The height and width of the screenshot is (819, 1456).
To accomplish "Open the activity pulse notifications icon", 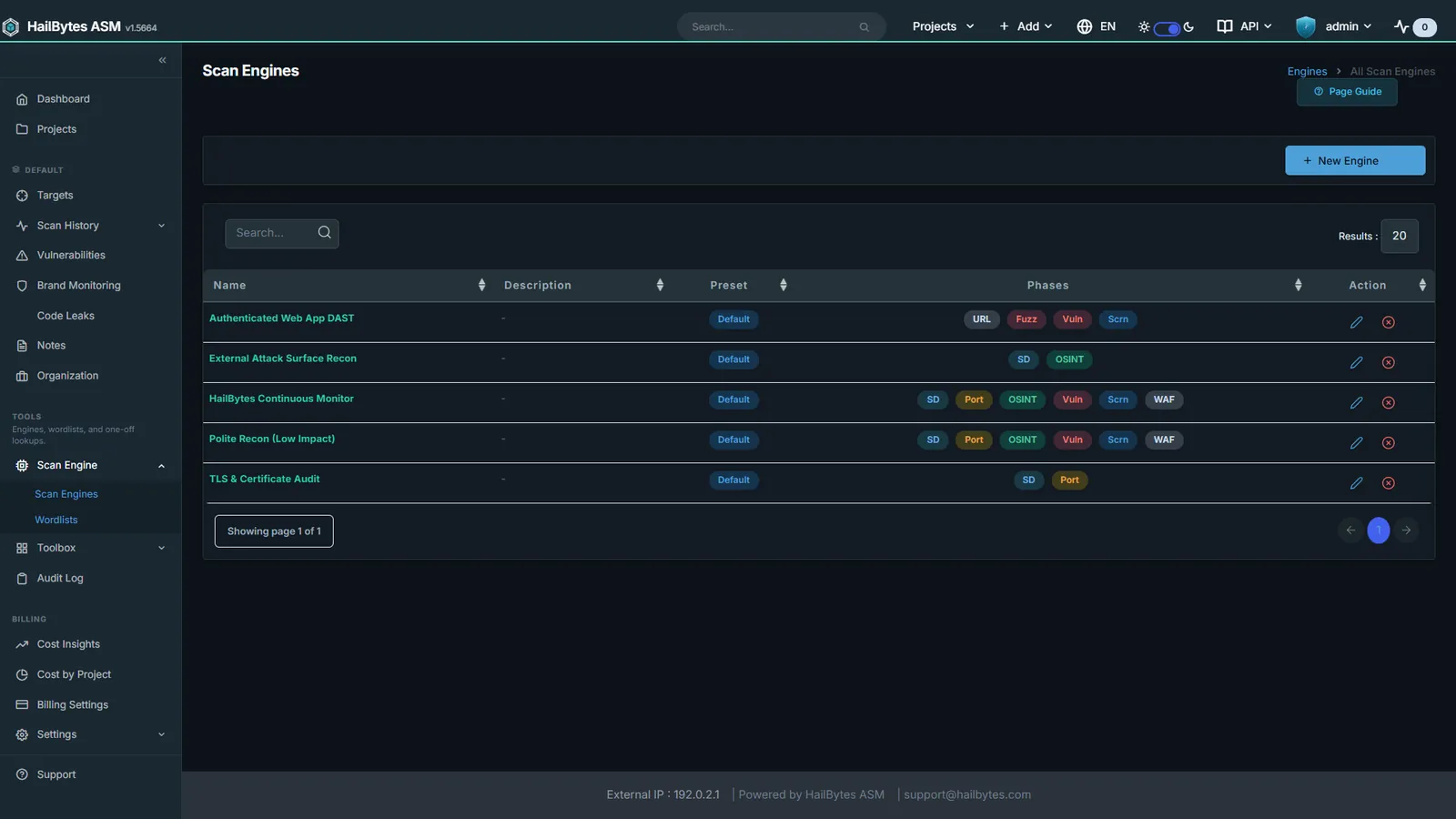I will point(1401,26).
